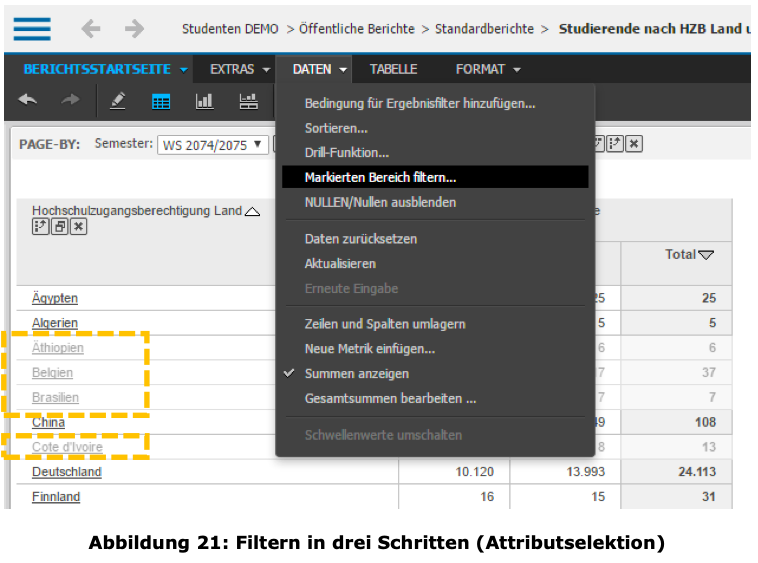Select the Brasilien row link
758x563 pixels.
55,398
